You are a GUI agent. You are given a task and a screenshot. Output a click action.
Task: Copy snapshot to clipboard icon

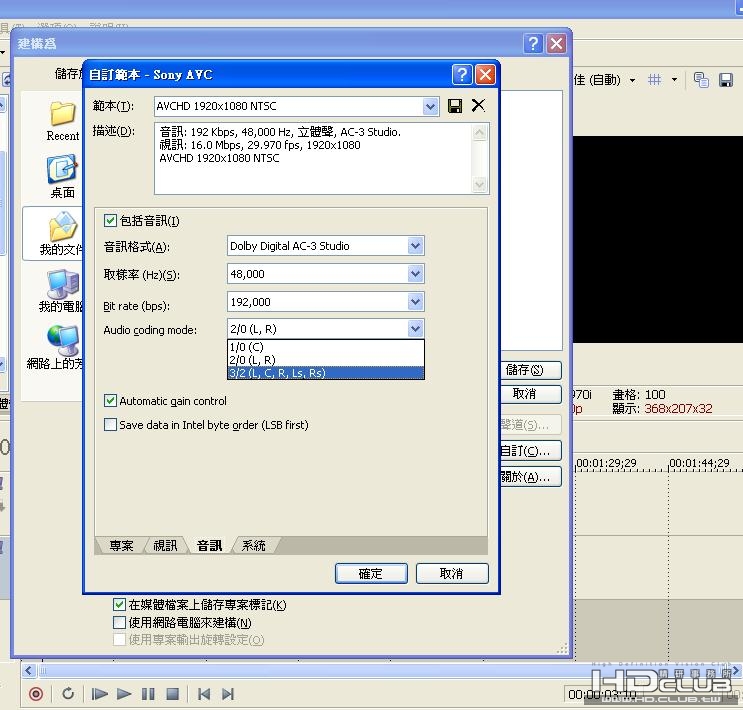pyautogui.click(x=701, y=80)
